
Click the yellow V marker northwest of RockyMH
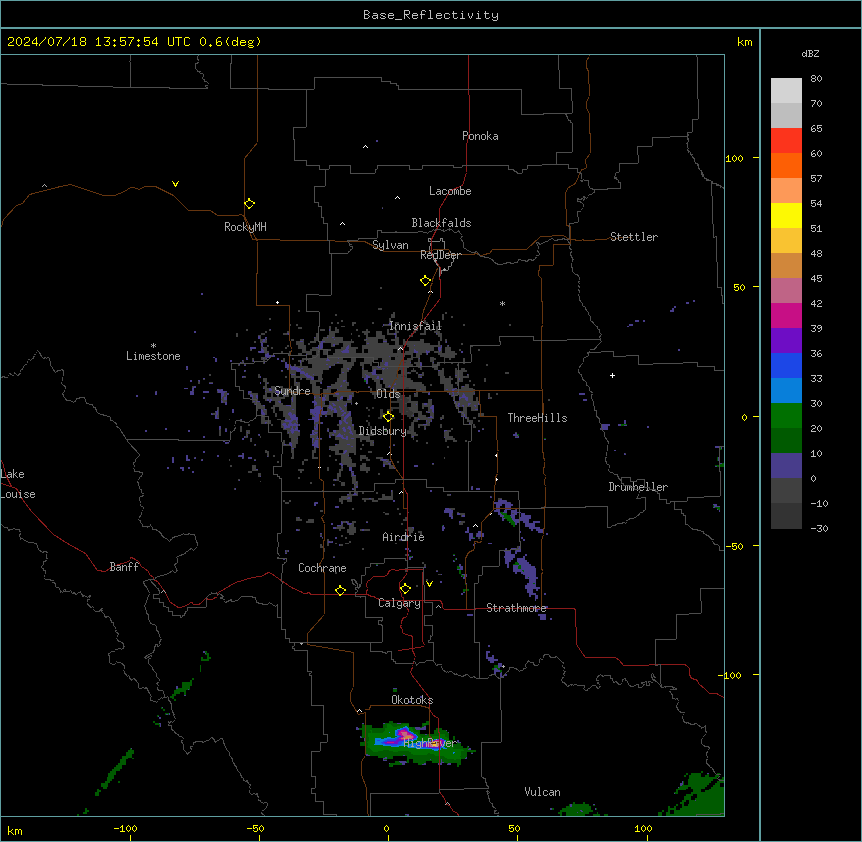175,184
